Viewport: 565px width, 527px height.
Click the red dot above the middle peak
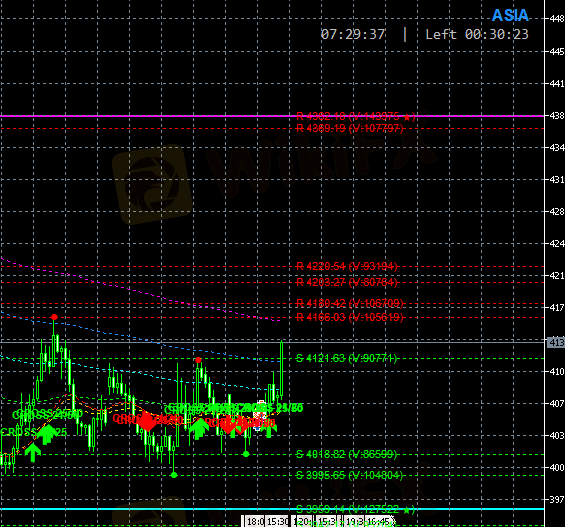[198, 360]
